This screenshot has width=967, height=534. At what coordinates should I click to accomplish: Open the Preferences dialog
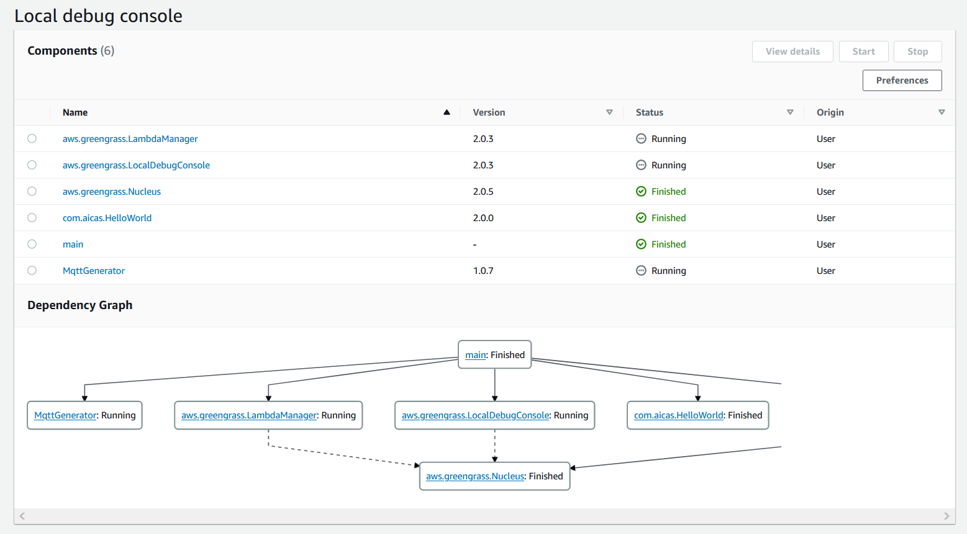(x=902, y=80)
